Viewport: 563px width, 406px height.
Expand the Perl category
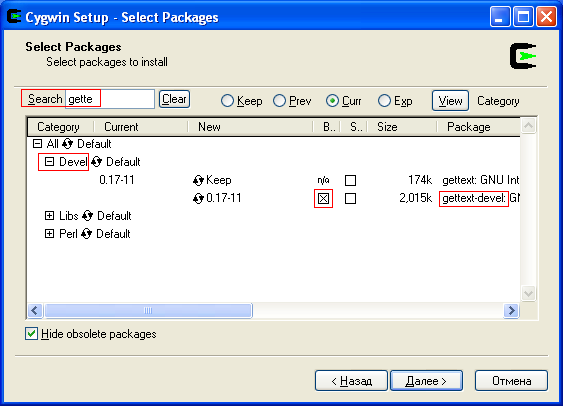[49, 234]
